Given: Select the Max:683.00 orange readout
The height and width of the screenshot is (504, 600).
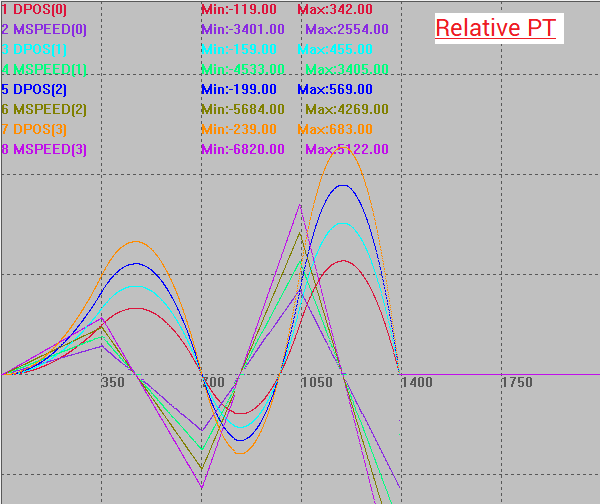Looking at the screenshot, I should [x=334, y=129].
